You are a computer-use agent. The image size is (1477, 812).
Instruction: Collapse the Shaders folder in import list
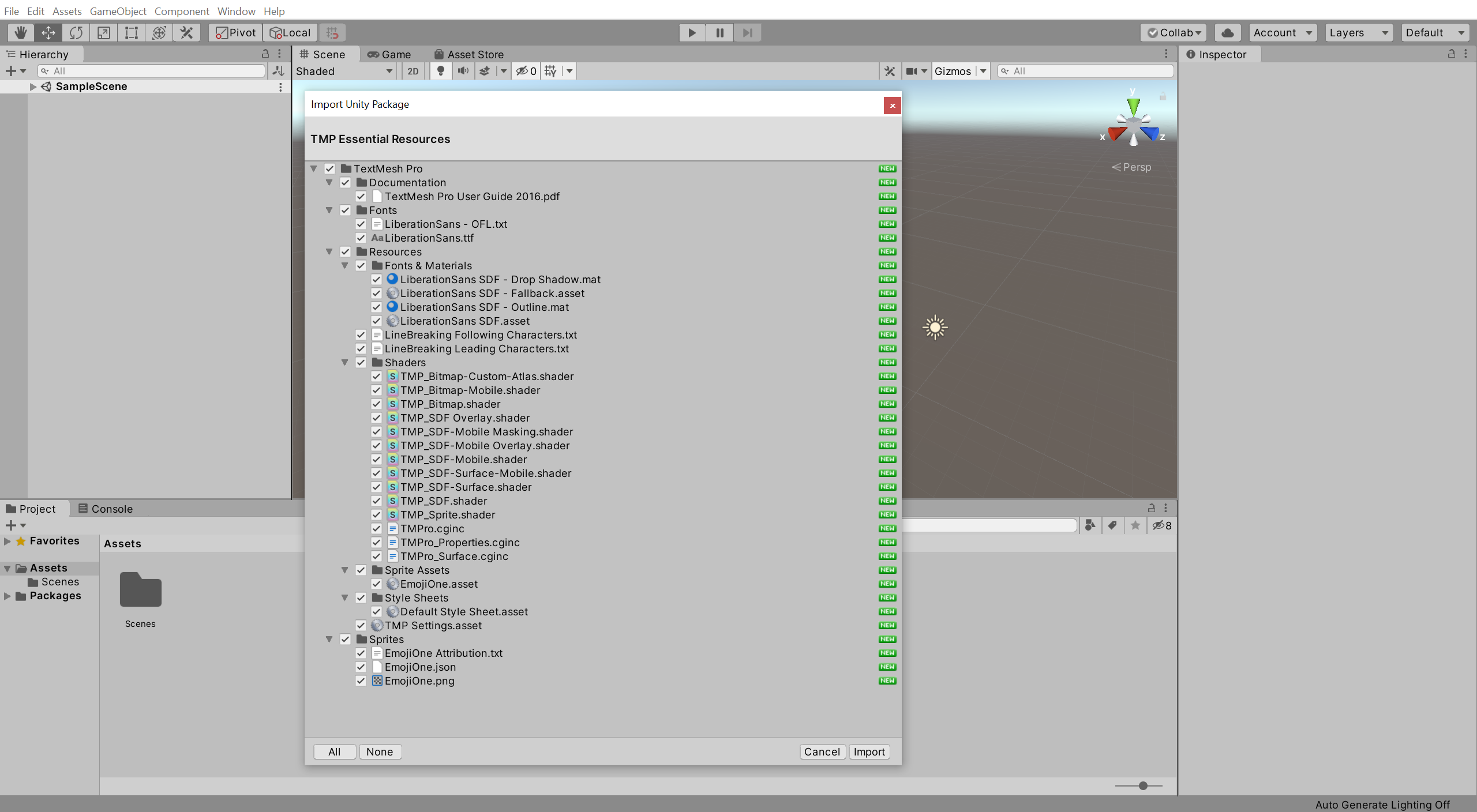tap(344, 363)
